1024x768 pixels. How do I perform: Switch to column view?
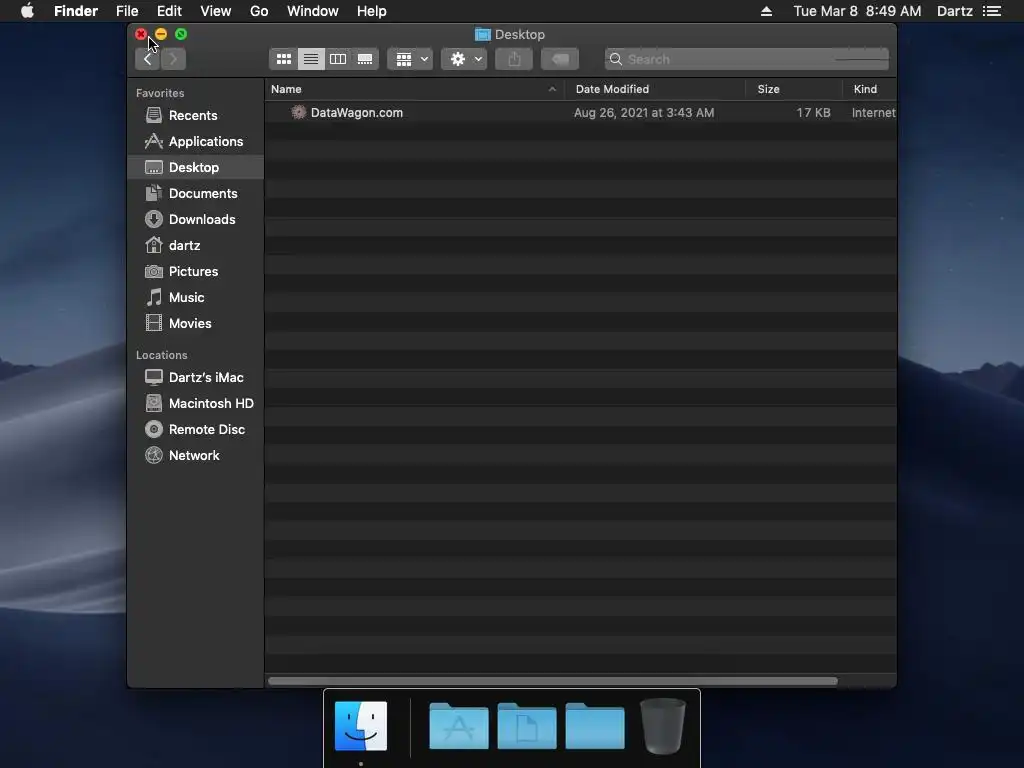338,59
